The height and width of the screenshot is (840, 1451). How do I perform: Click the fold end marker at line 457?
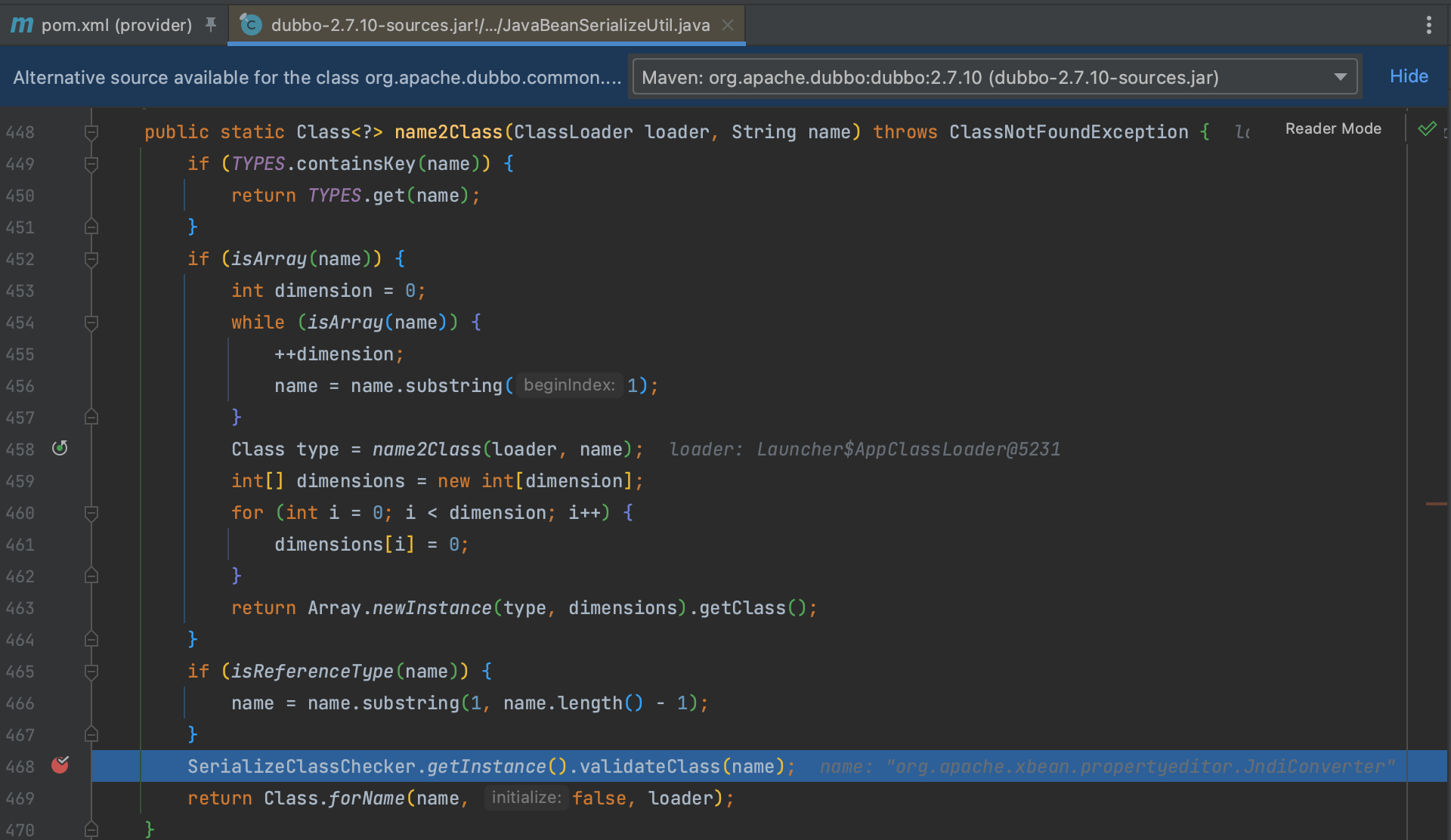91,417
